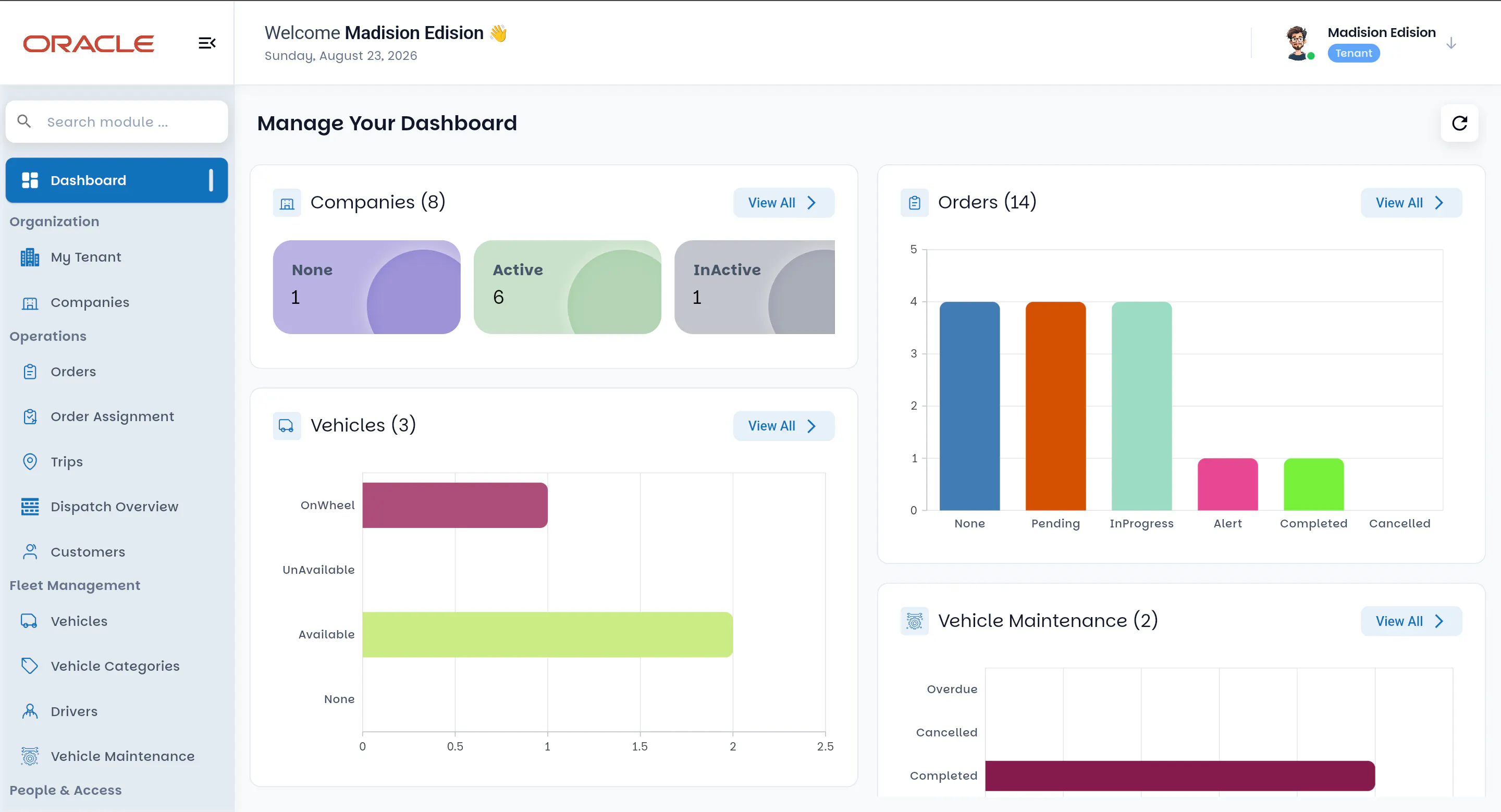Click the Trips location pin icon
Viewport: 1501px width, 812px height.
click(x=30, y=461)
